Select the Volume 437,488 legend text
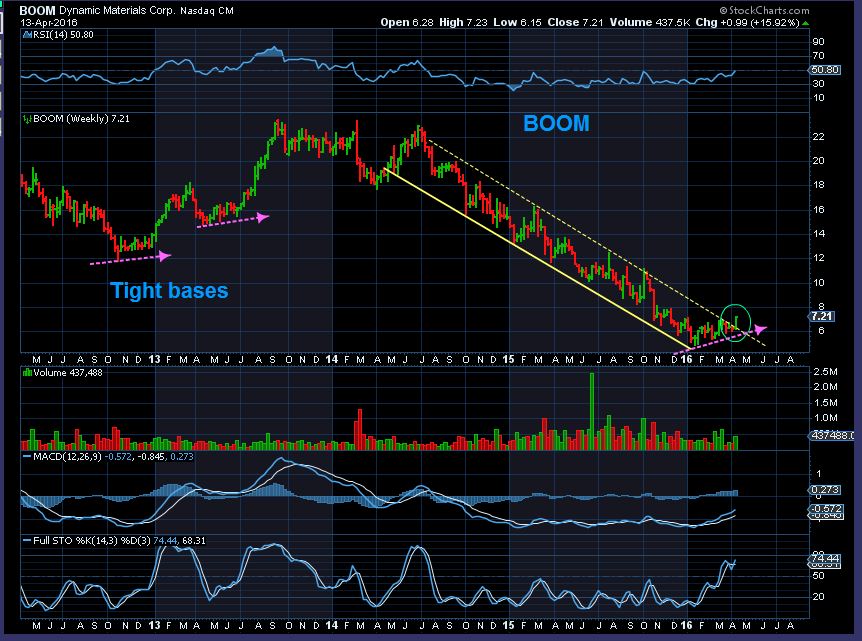Image resolution: width=862 pixels, height=641 pixels. tap(68, 373)
